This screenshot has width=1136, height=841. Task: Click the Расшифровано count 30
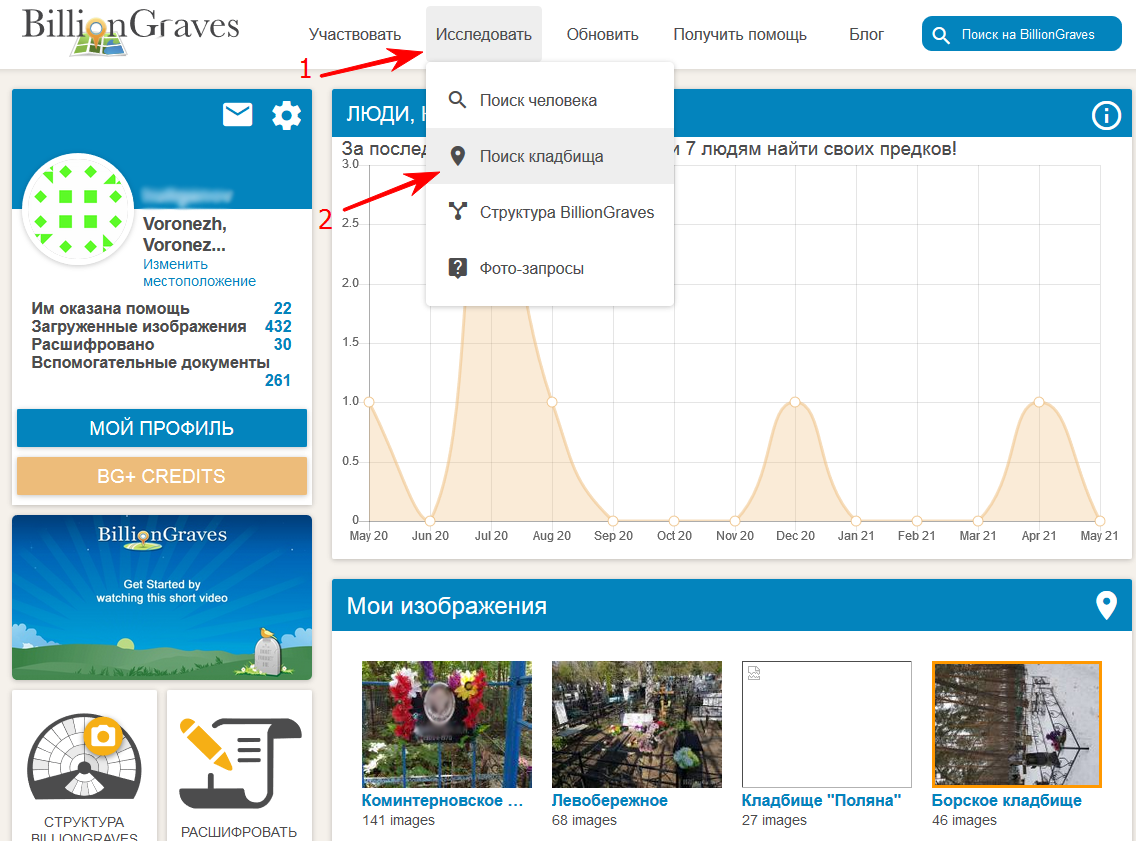[283, 344]
